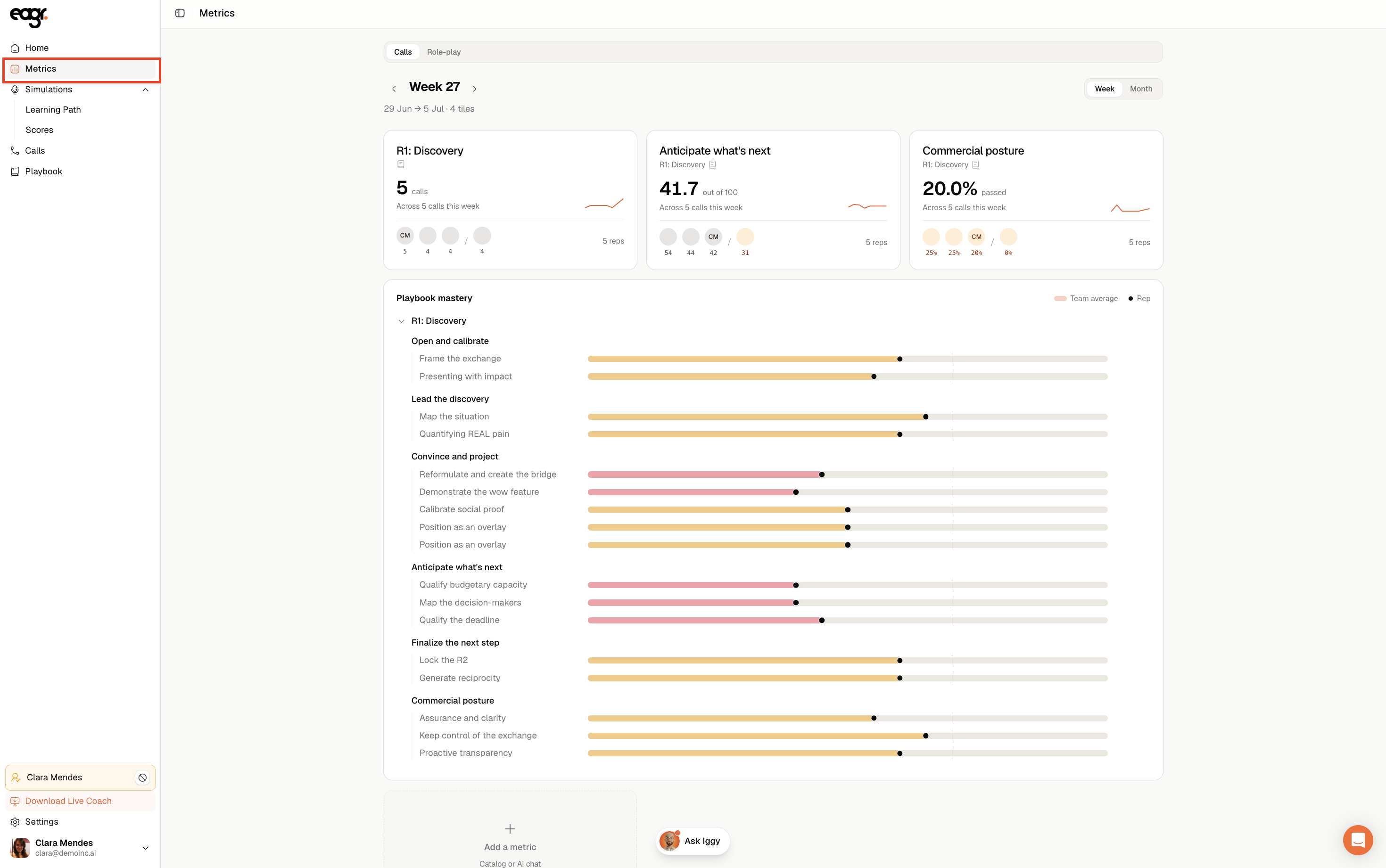Click rep avatar scoring 31
The image size is (1386, 868).
tap(745, 237)
